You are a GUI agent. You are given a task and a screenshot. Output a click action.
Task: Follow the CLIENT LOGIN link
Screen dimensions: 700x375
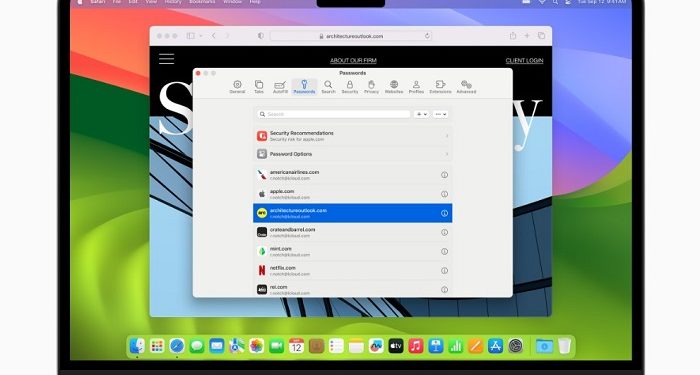pos(524,60)
